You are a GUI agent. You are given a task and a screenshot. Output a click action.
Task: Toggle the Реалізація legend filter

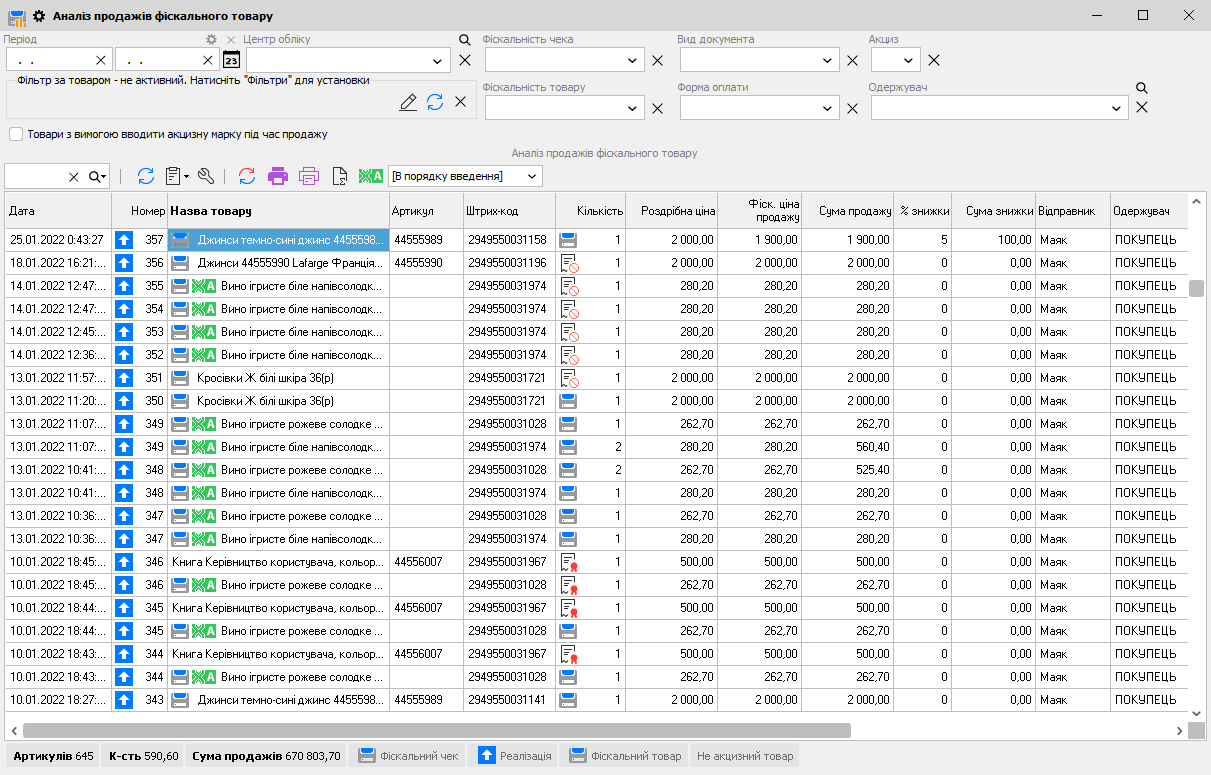514,756
